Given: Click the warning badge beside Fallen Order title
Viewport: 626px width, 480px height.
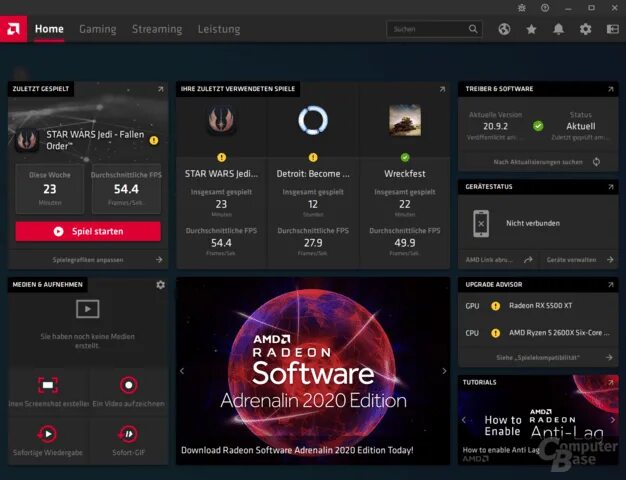Looking at the screenshot, I should point(154,140).
